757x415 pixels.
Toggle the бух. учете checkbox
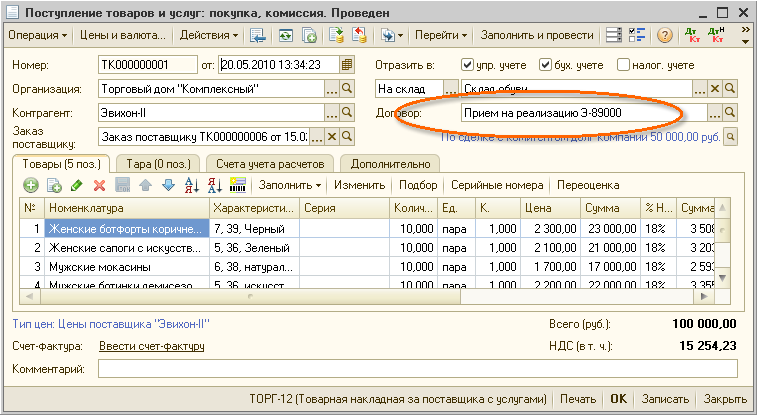click(545, 65)
